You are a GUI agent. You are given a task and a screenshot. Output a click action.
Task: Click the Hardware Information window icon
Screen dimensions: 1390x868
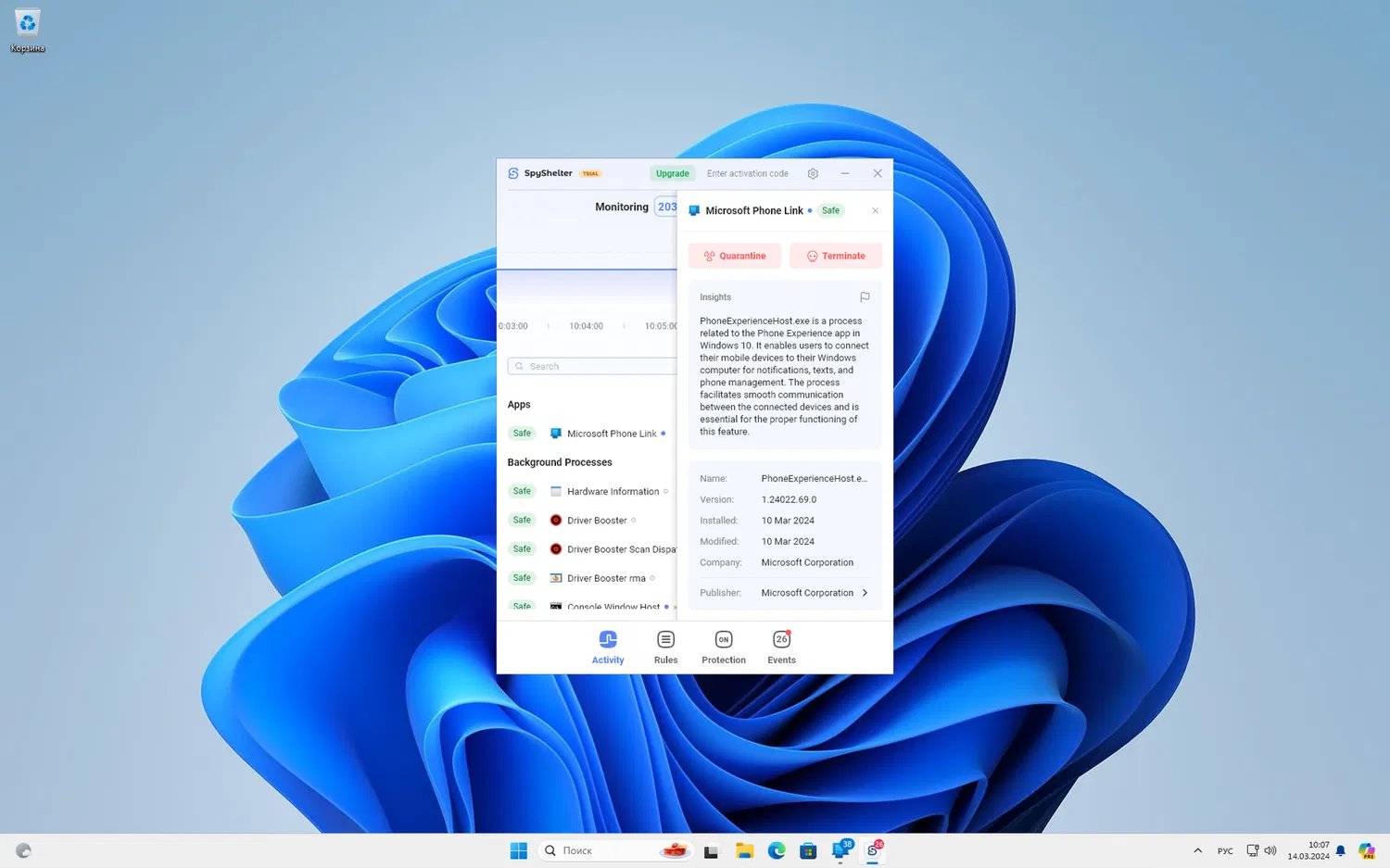[556, 491]
